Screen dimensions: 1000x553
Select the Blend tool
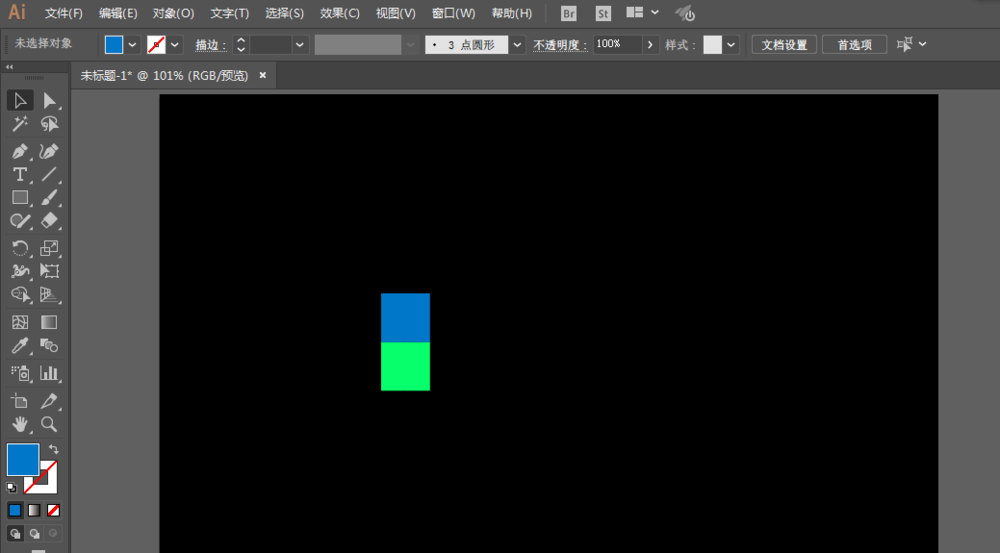[x=49, y=346]
